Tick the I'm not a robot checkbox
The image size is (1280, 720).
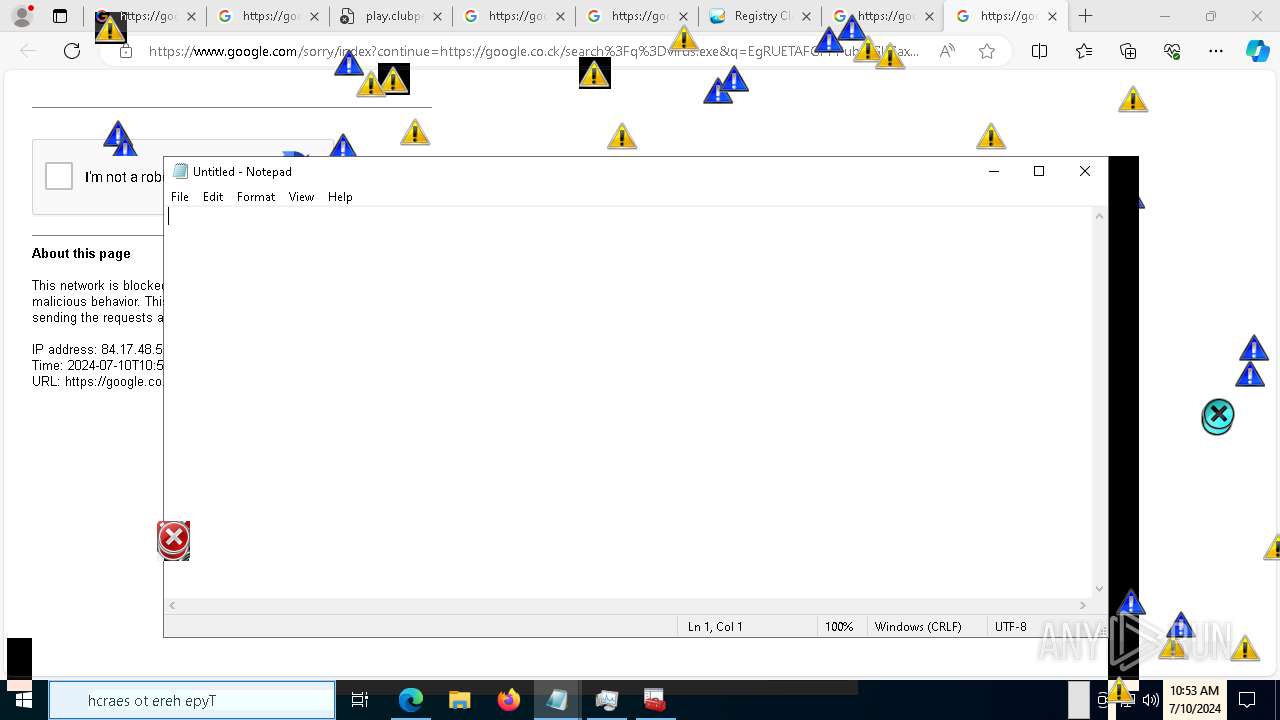pyautogui.click(x=59, y=176)
